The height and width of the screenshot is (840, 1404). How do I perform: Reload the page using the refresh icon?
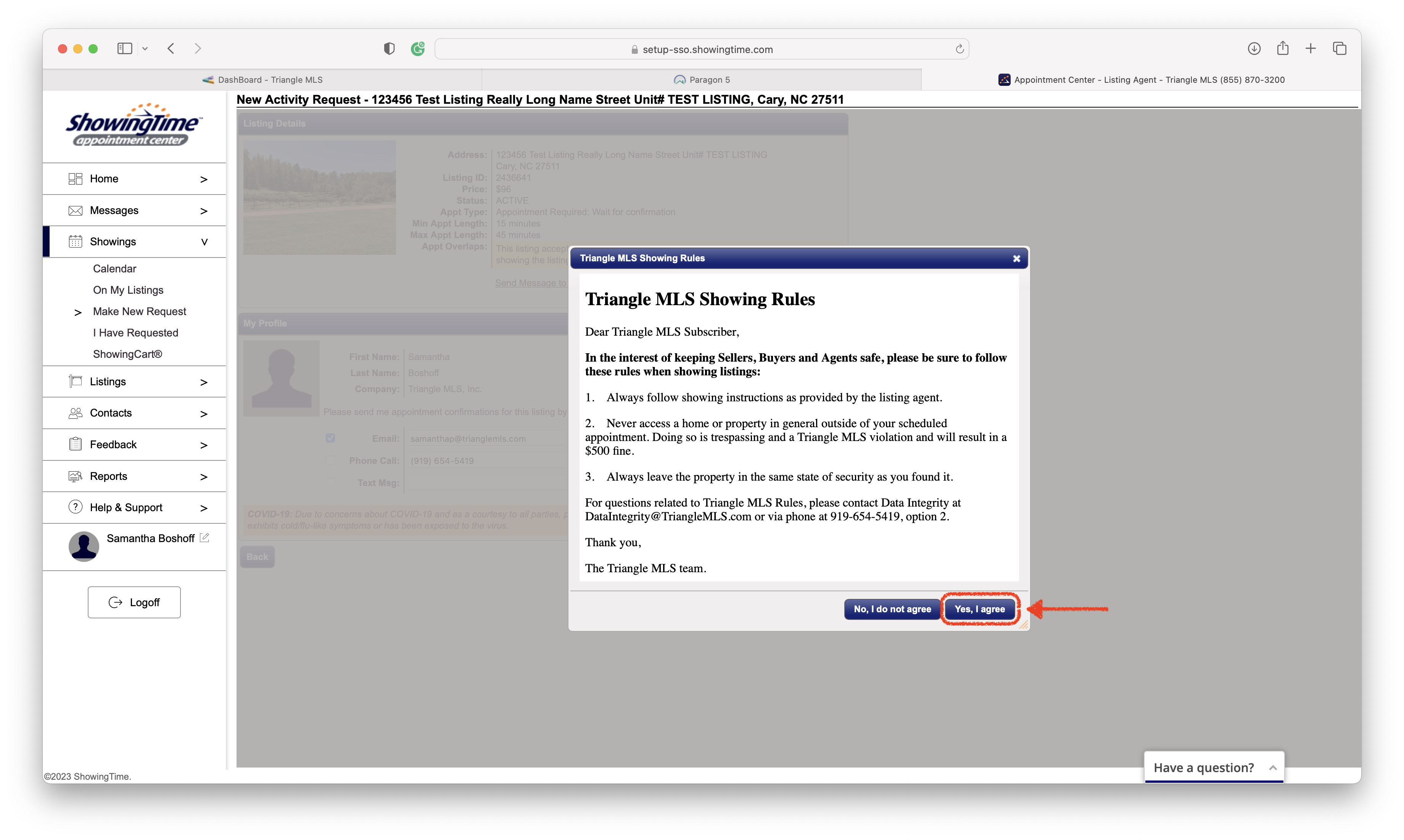click(x=960, y=49)
